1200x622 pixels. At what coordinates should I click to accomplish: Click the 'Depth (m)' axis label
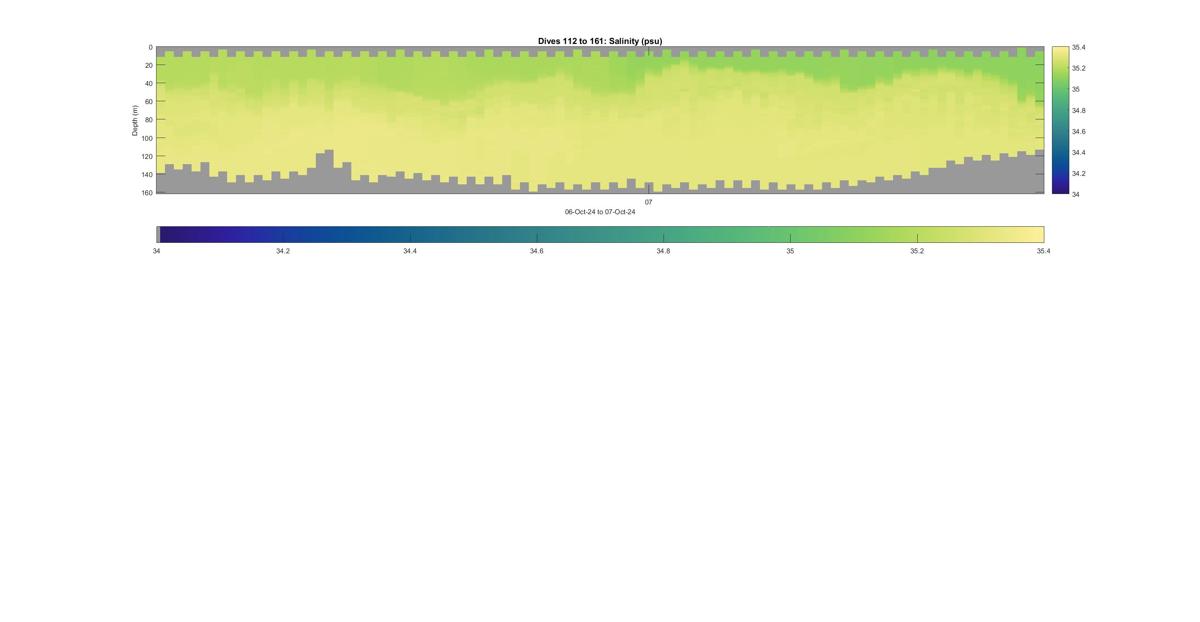(135, 120)
